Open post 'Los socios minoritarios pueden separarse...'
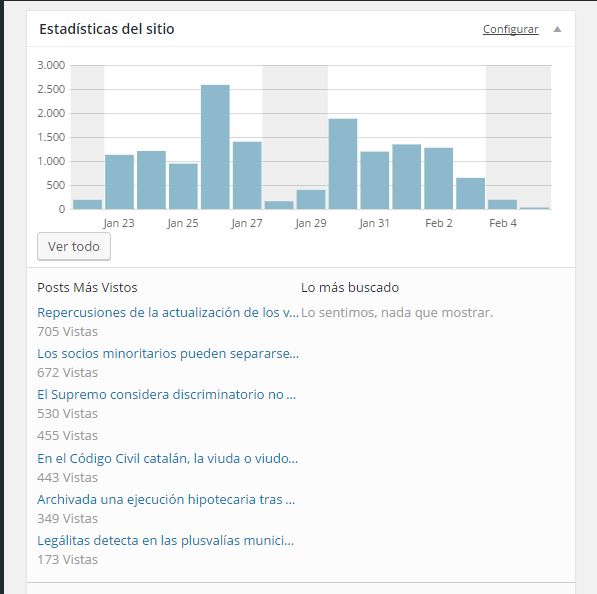The width and height of the screenshot is (597, 594). 168,354
